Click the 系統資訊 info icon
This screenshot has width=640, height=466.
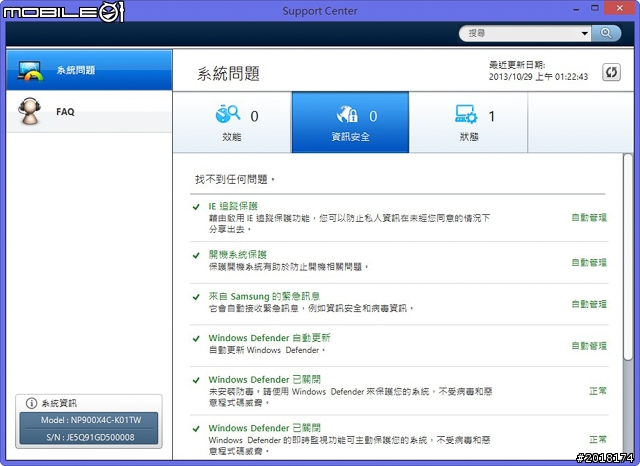tap(31, 403)
